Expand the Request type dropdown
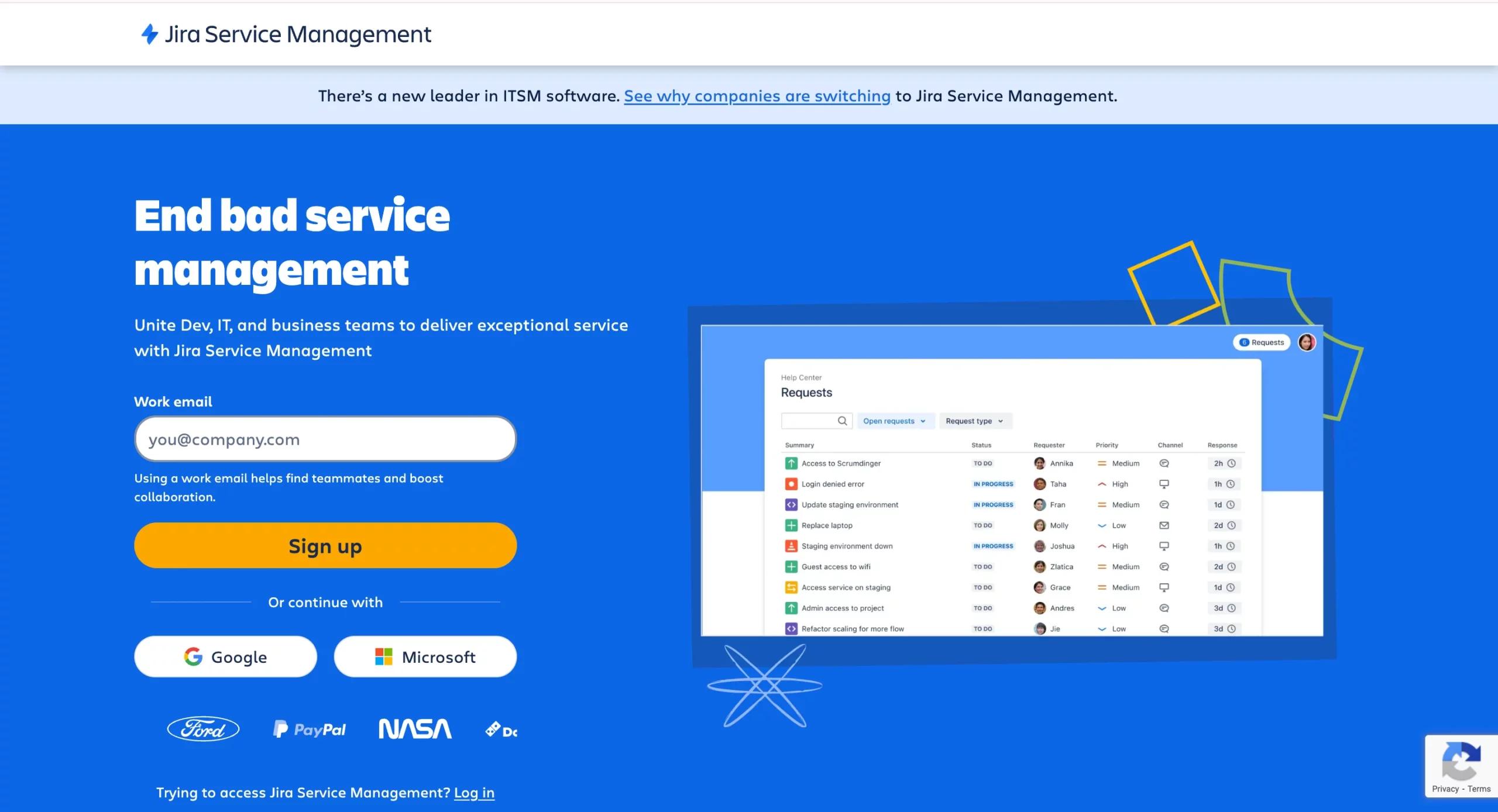The height and width of the screenshot is (812, 1498). point(975,421)
